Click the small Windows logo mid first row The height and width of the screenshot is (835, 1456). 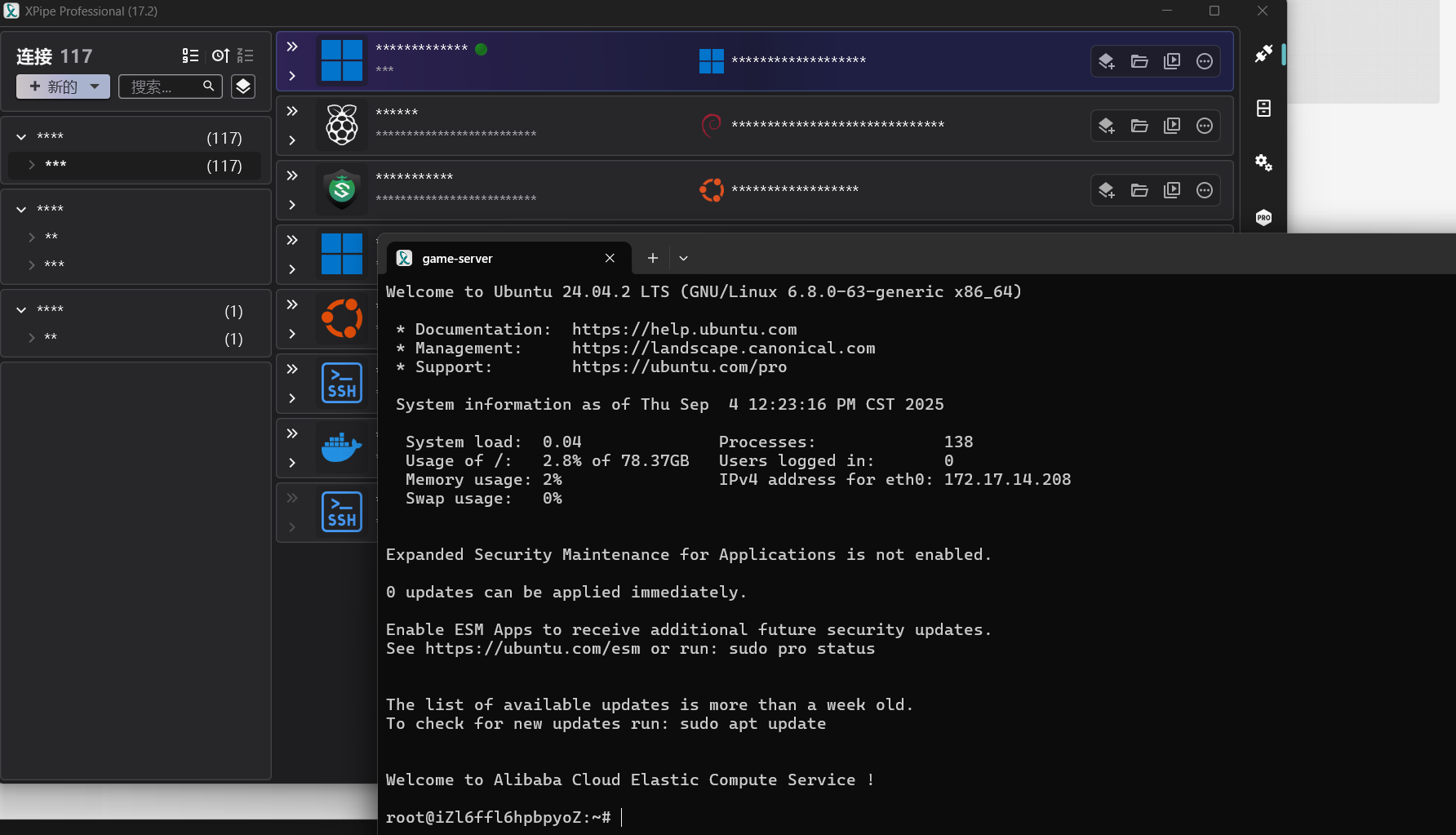point(712,60)
